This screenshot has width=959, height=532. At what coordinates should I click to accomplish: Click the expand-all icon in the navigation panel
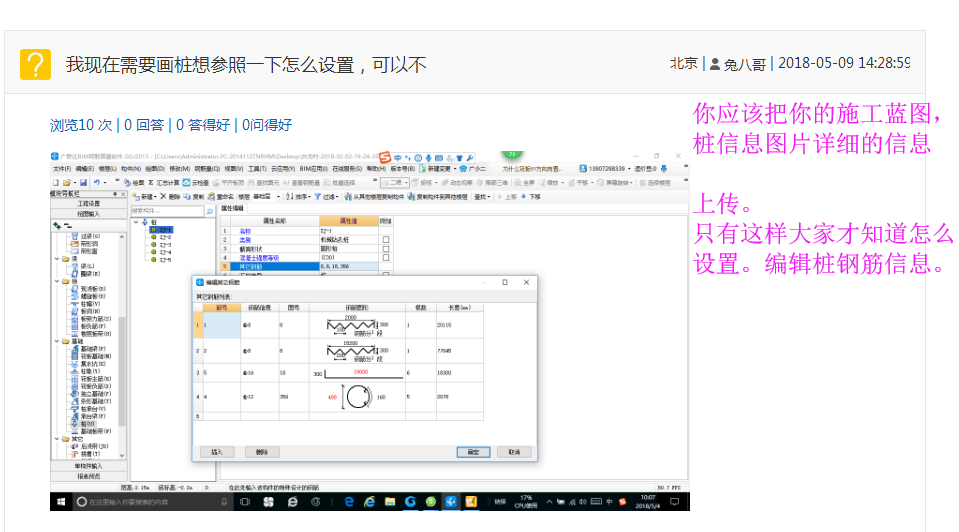[x=57, y=226]
